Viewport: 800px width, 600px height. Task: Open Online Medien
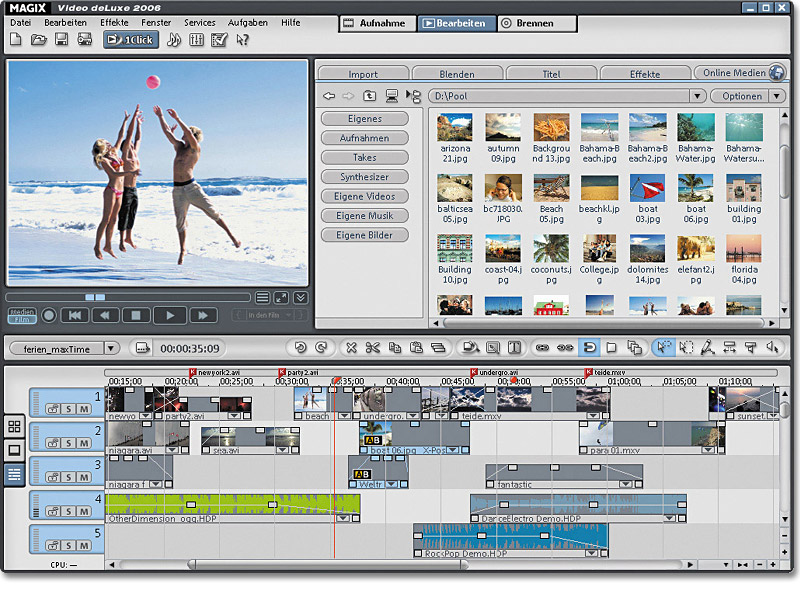(739, 73)
